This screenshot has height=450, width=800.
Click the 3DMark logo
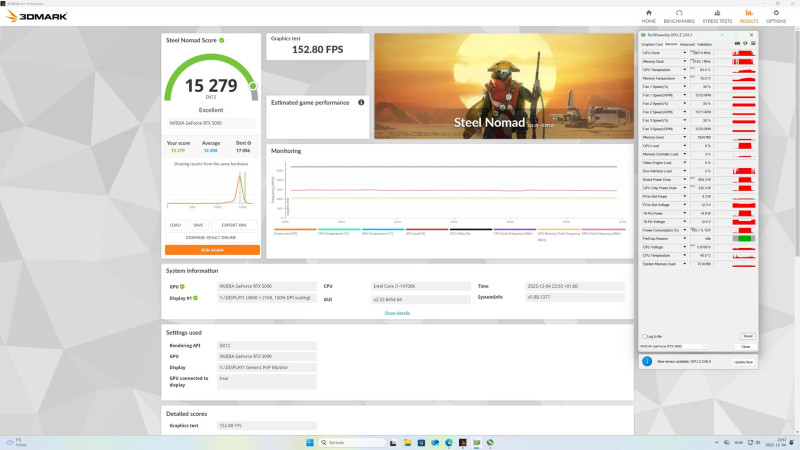pyautogui.click(x=37, y=16)
